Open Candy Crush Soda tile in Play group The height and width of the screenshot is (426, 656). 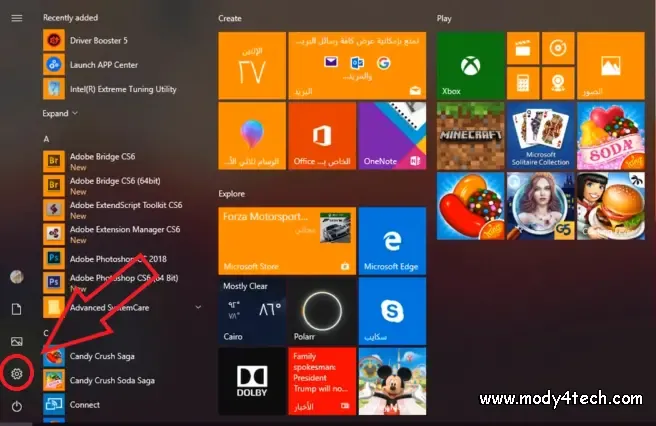point(611,136)
